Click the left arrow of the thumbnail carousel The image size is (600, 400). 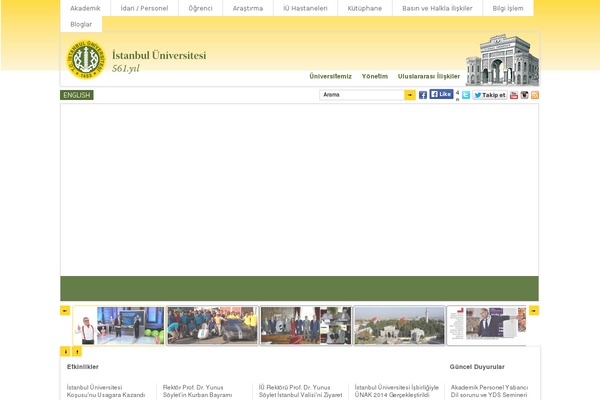pos(65,310)
